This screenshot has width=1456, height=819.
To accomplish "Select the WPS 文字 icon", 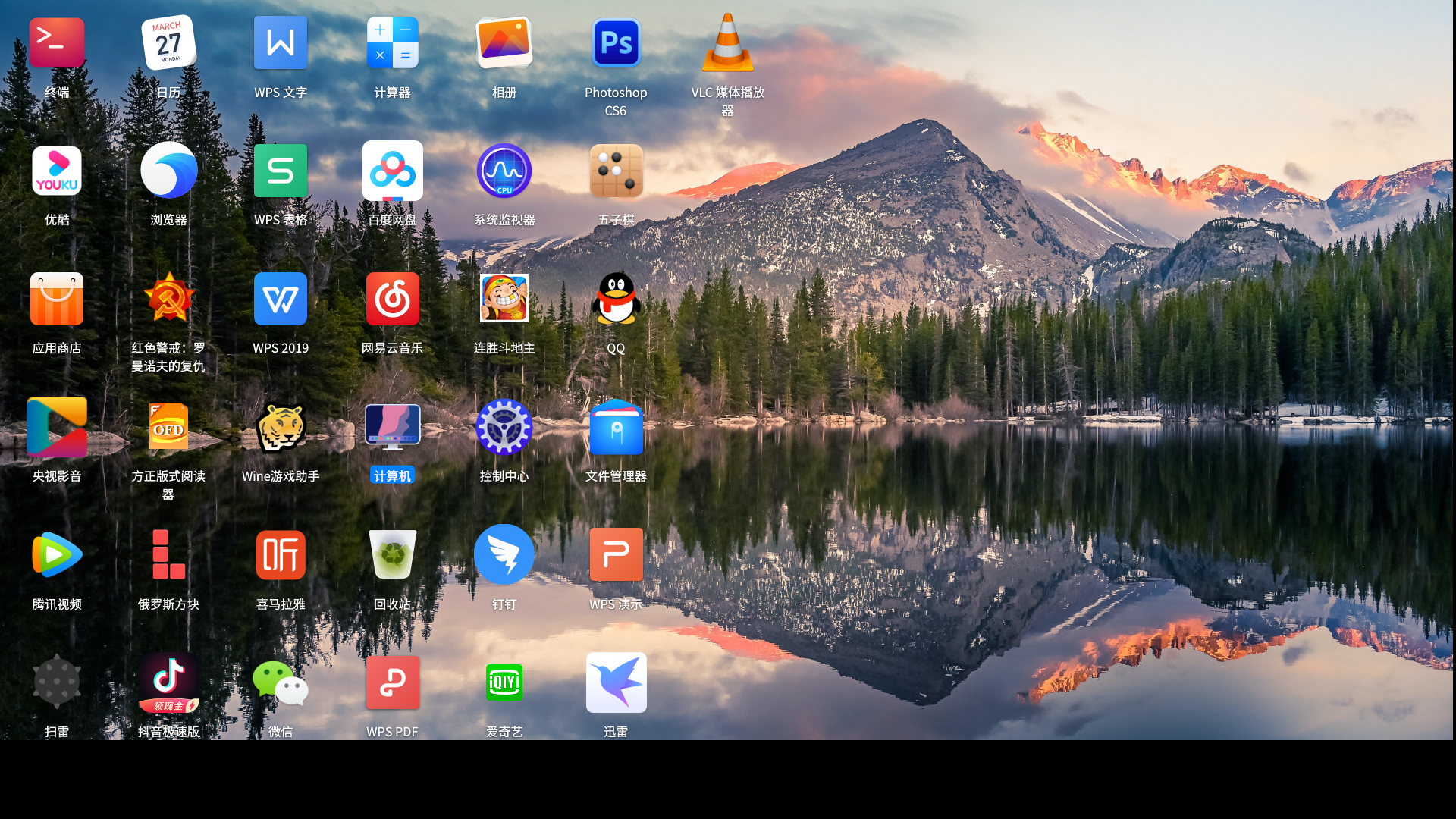I will (281, 43).
